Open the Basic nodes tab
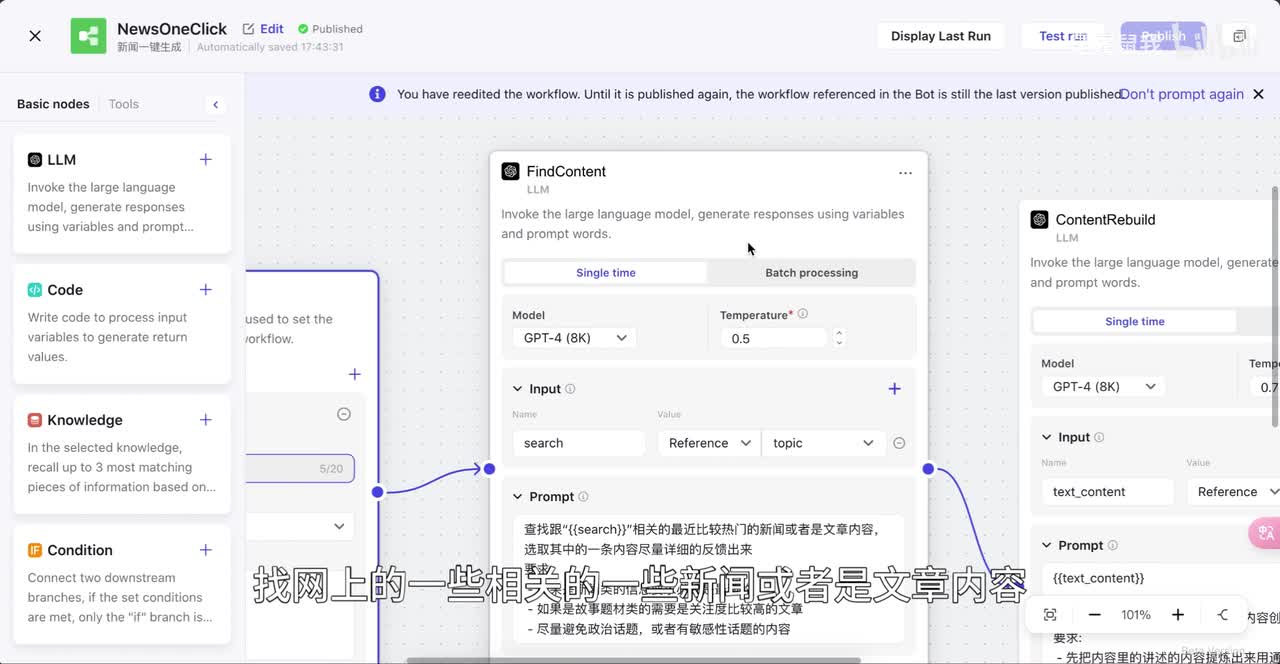This screenshot has height=664, width=1280. [53, 104]
